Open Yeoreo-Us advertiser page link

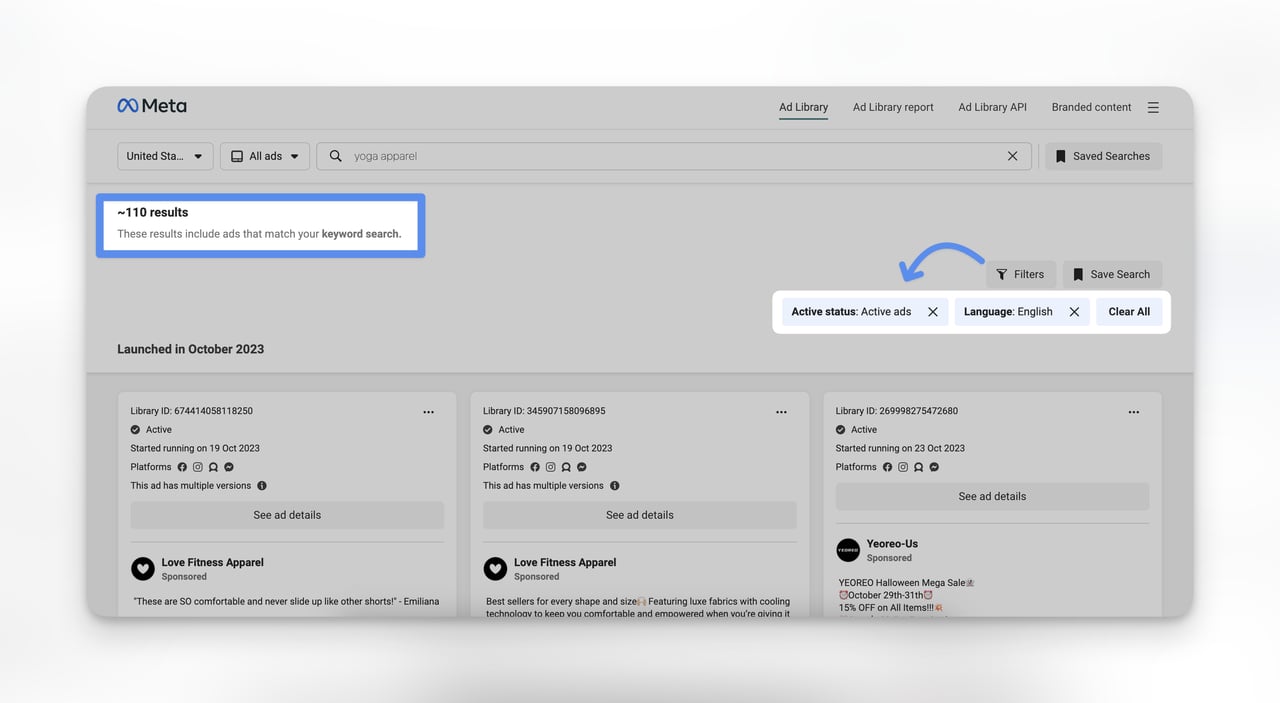point(892,544)
